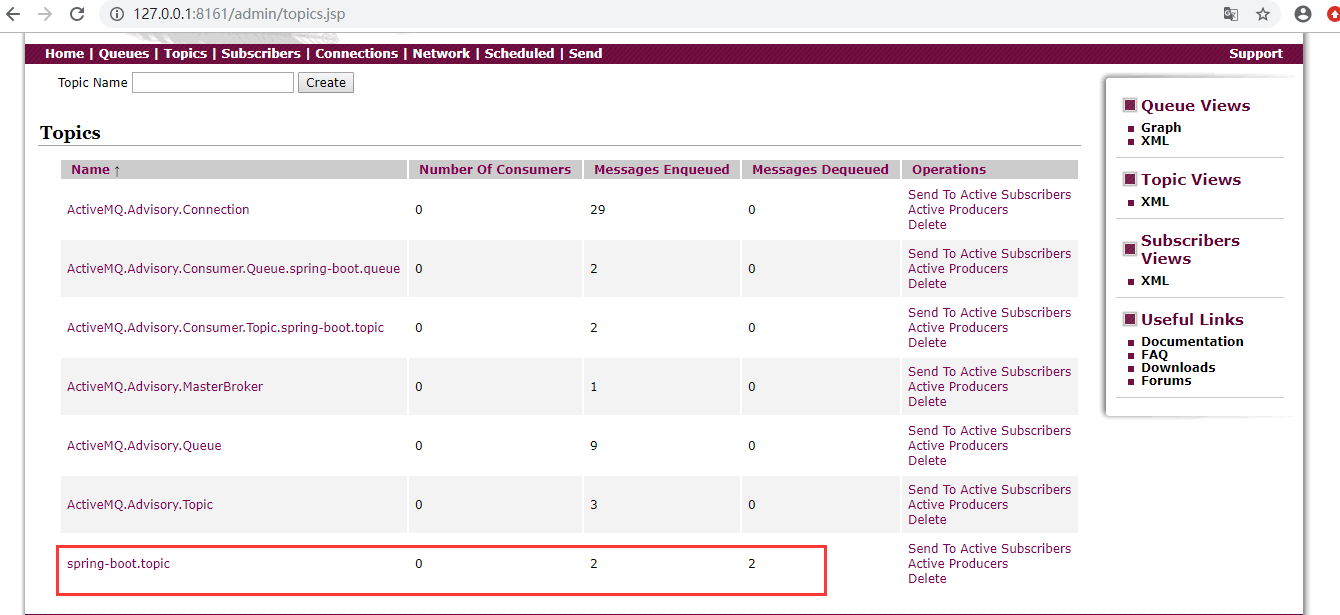Viewport: 1340px width, 615px height.
Task: Delete the ActiveMQ.Advisory.Topic topic
Action: point(927,520)
